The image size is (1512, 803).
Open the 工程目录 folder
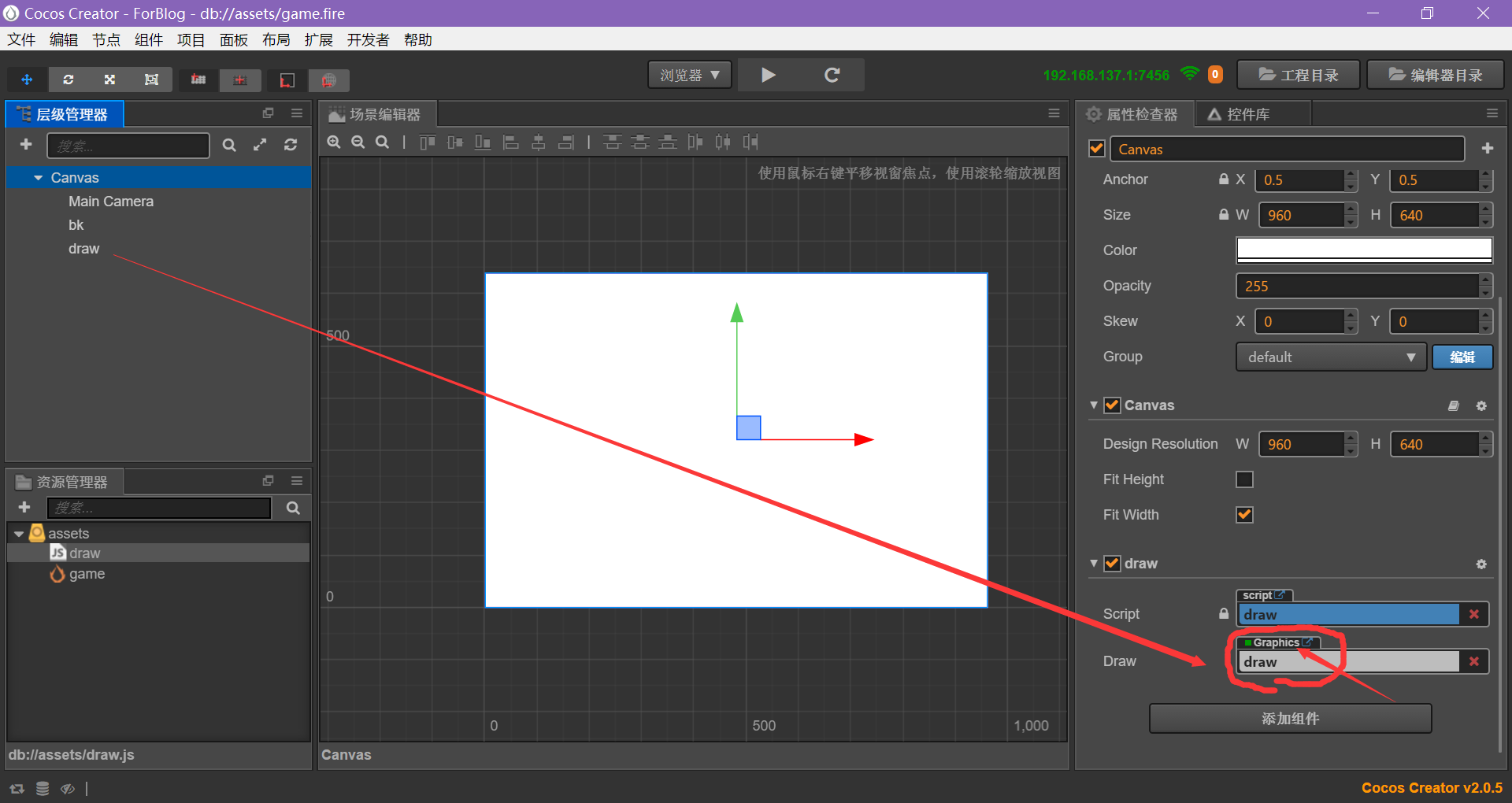(1297, 74)
